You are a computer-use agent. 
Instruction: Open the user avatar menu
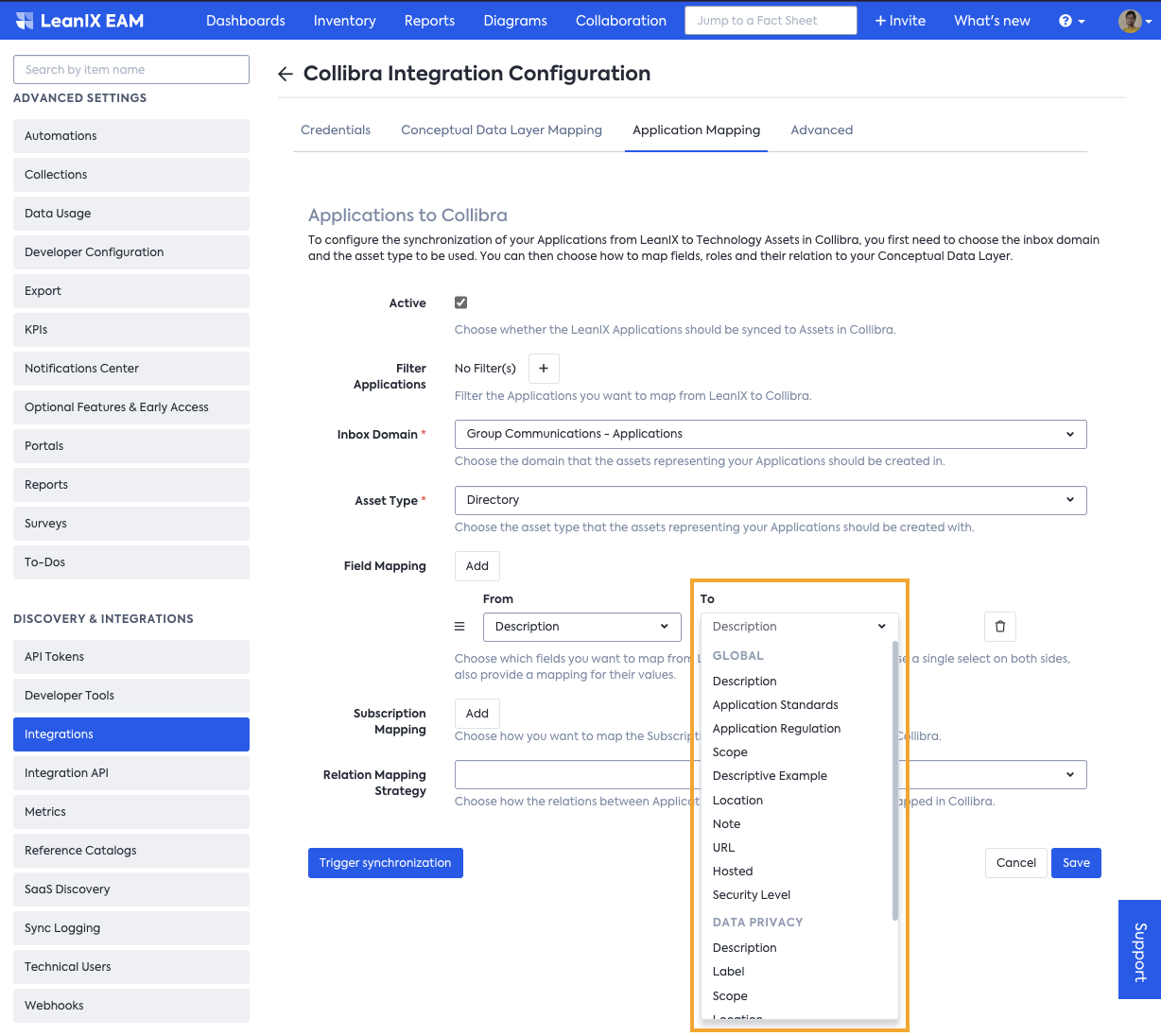(1134, 21)
